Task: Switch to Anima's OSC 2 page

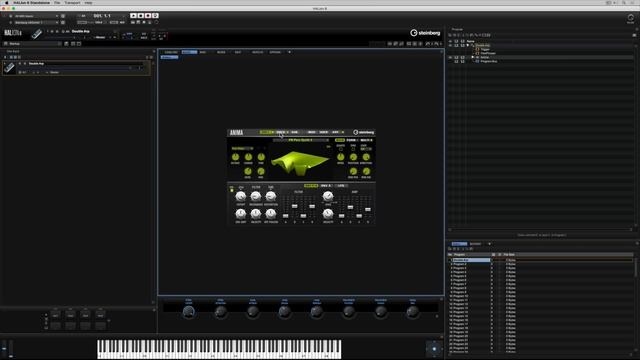Action: point(280,132)
